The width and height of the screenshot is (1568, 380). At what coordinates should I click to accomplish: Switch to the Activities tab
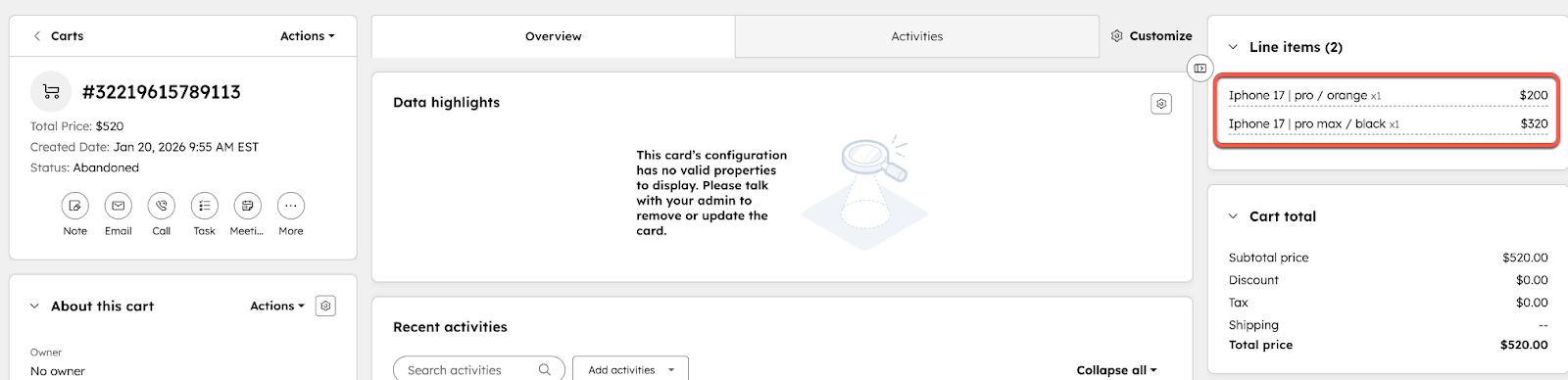point(917,36)
